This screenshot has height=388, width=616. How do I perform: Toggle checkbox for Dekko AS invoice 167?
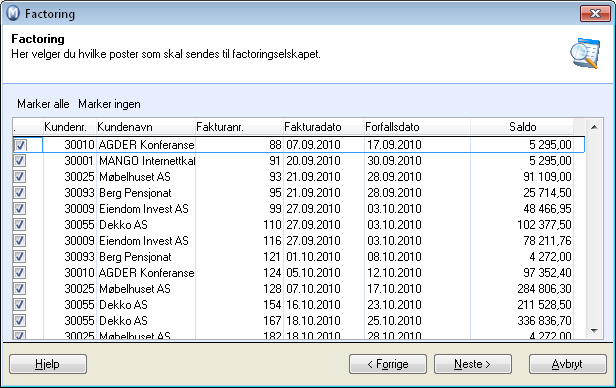(20, 321)
